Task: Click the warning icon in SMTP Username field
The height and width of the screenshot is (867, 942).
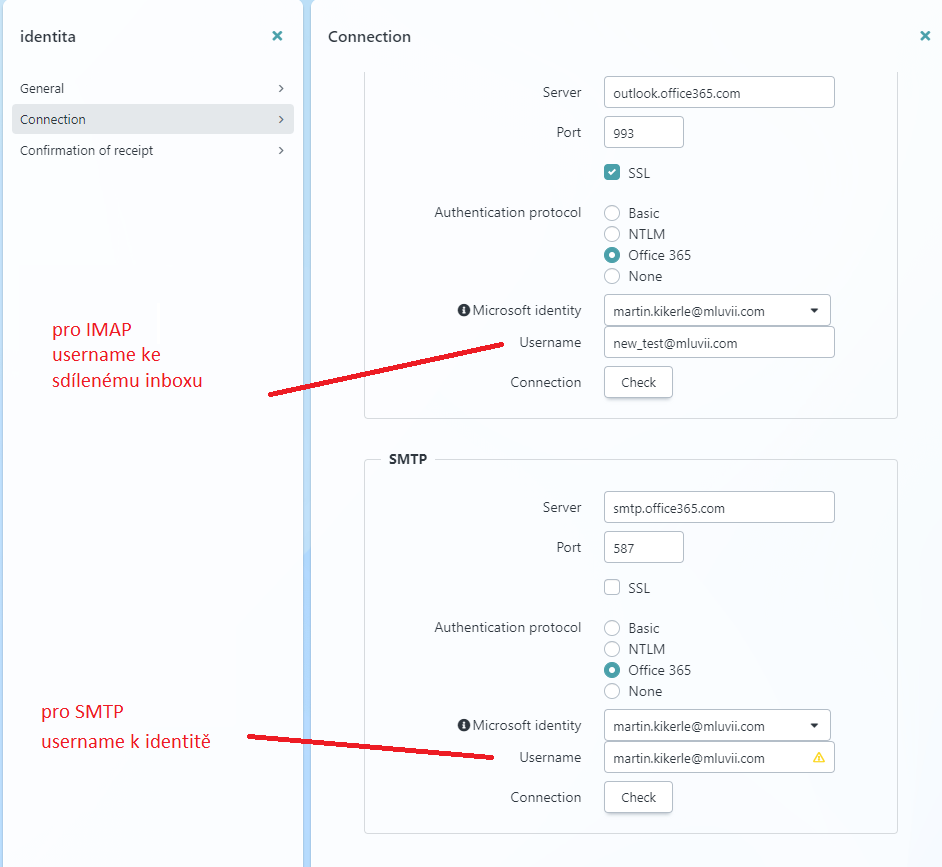Action: [x=819, y=758]
